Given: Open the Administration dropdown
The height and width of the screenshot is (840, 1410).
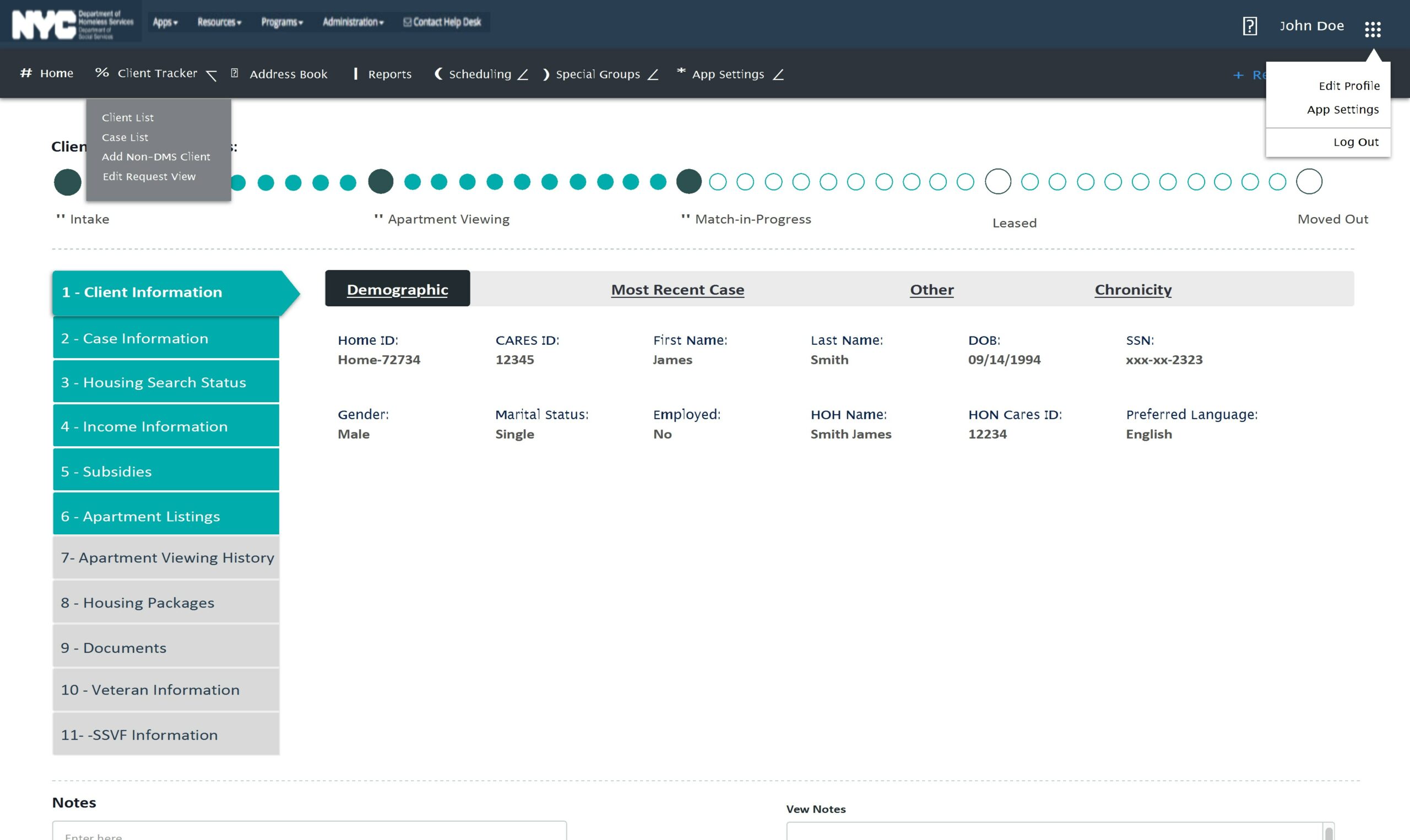Looking at the screenshot, I should tap(352, 22).
